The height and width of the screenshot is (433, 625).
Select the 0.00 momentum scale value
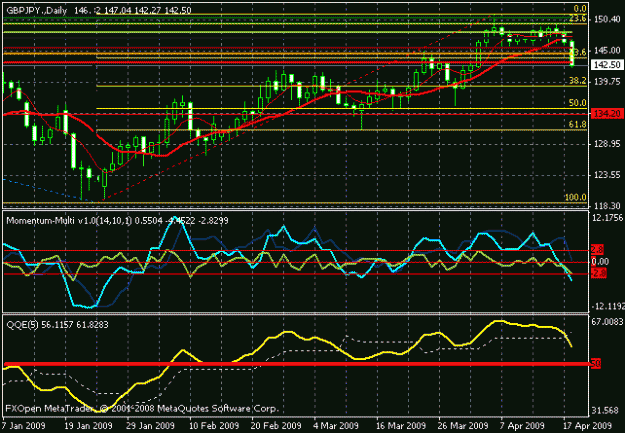600,262
